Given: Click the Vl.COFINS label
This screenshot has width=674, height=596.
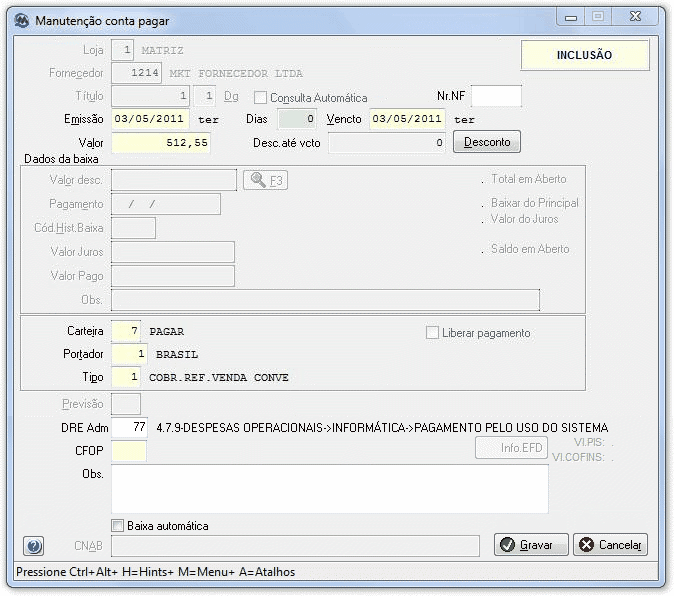Looking at the screenshot, I should coord(578,457).
